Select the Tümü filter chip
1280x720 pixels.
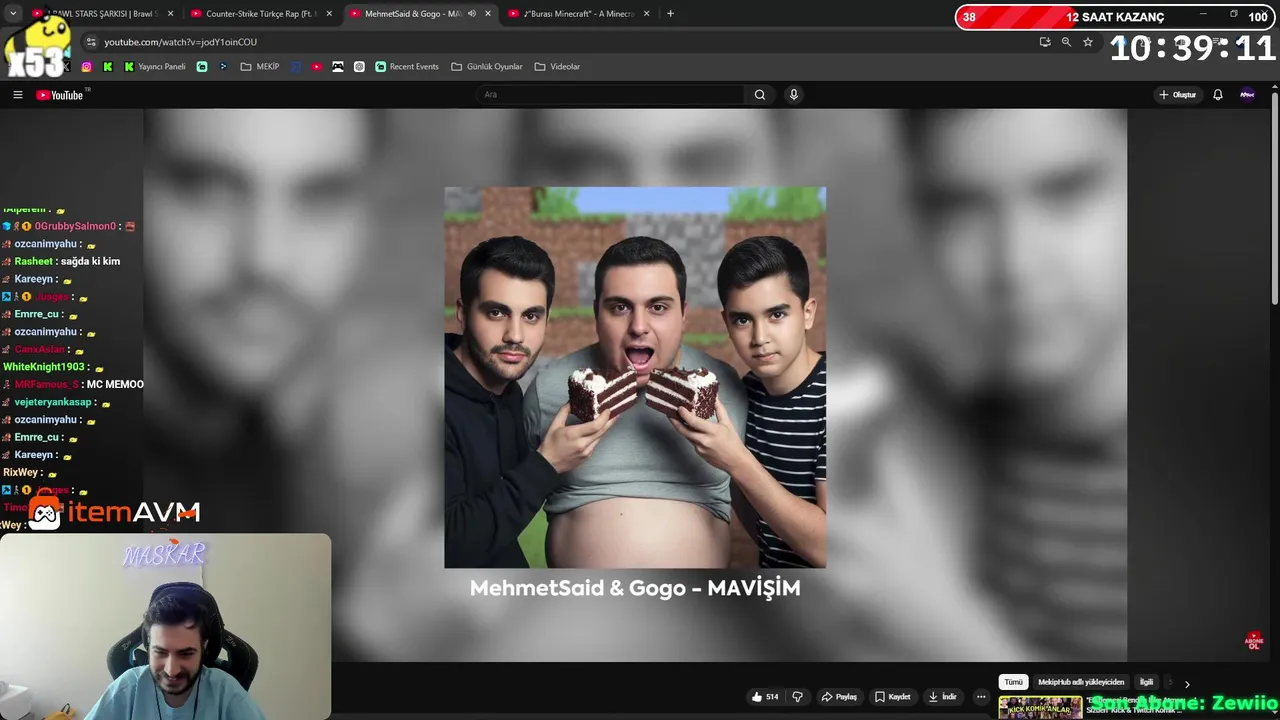pyautogui.click(x=1013, y=682)
